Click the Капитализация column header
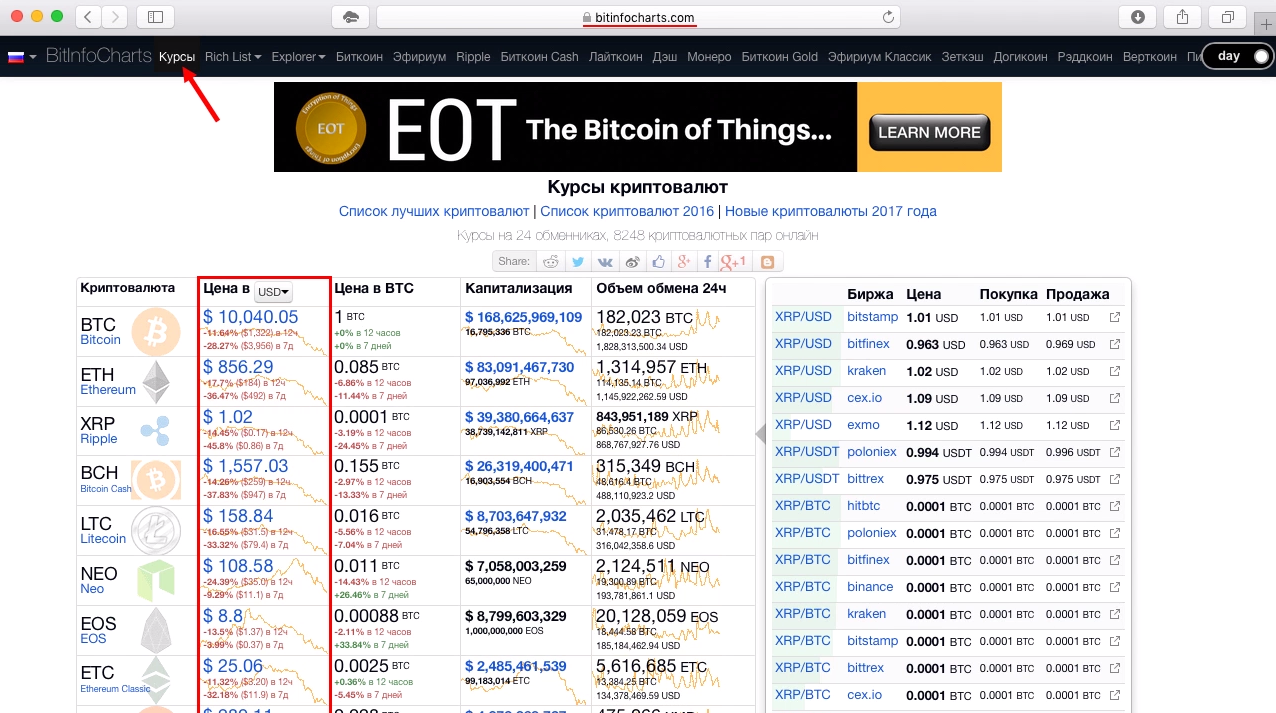 (519, 288)
